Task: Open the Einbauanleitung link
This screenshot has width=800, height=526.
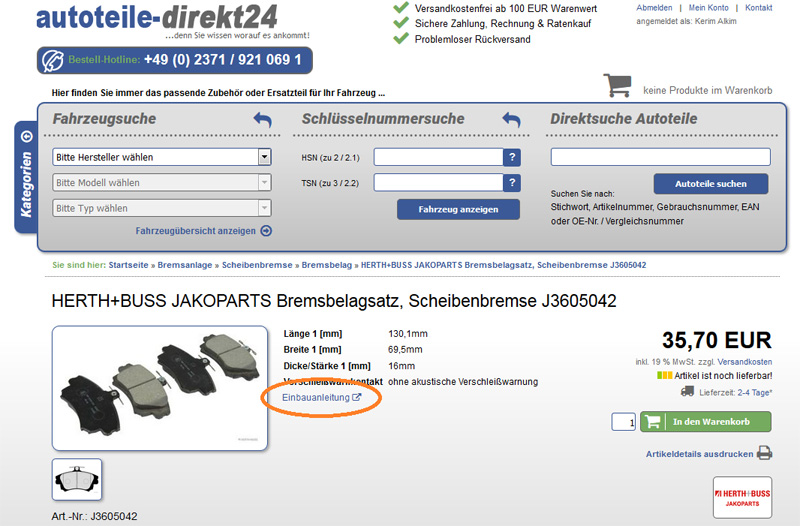Action: [316, 397]
